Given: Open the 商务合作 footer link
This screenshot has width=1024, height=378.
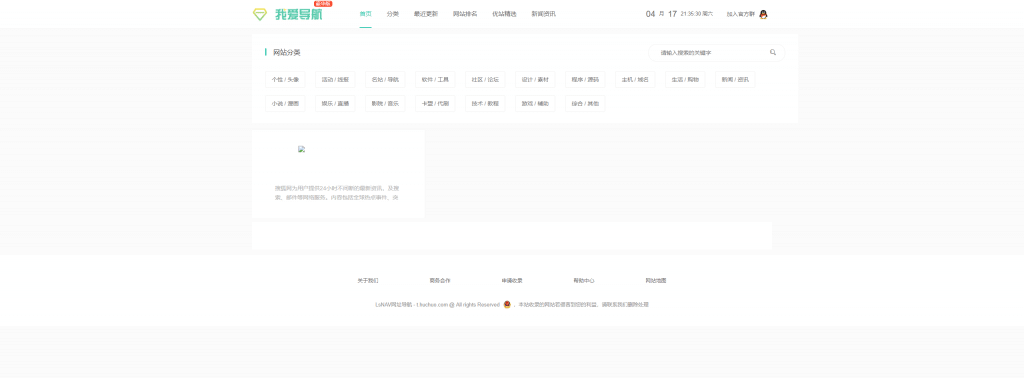Looking at the screenshot, I should coord(440,281).
